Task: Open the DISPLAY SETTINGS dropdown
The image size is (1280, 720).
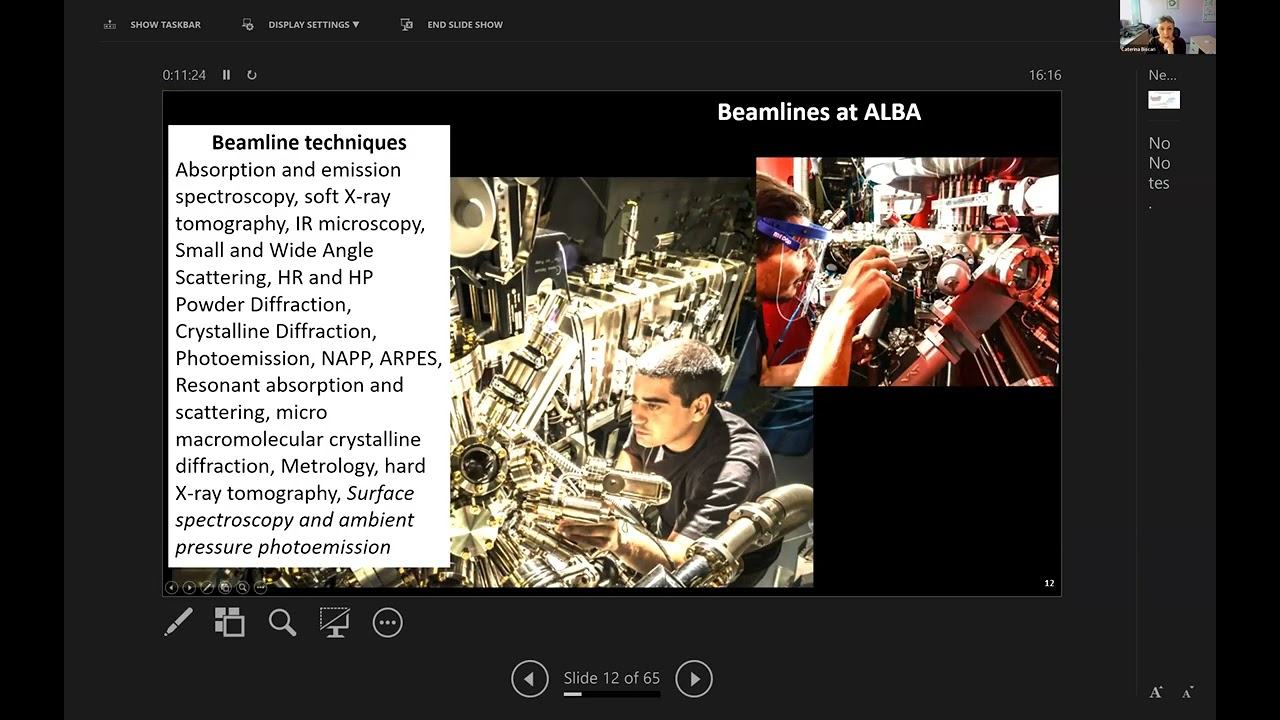Action: pos(313,25)
